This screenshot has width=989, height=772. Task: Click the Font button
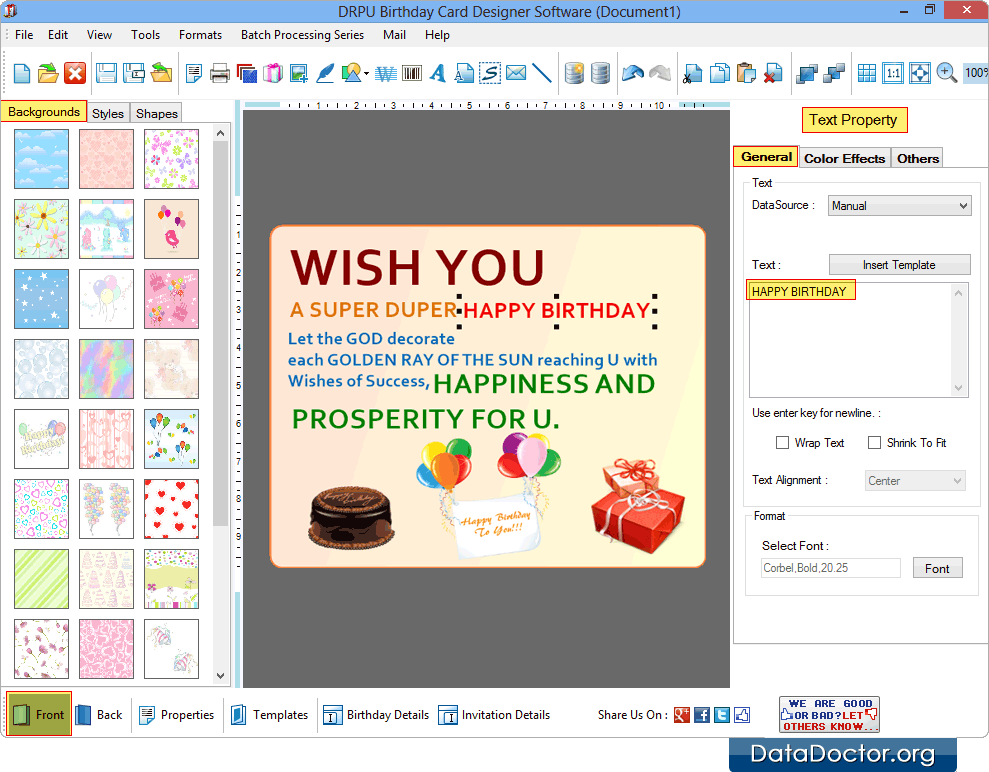pos(937,568)
